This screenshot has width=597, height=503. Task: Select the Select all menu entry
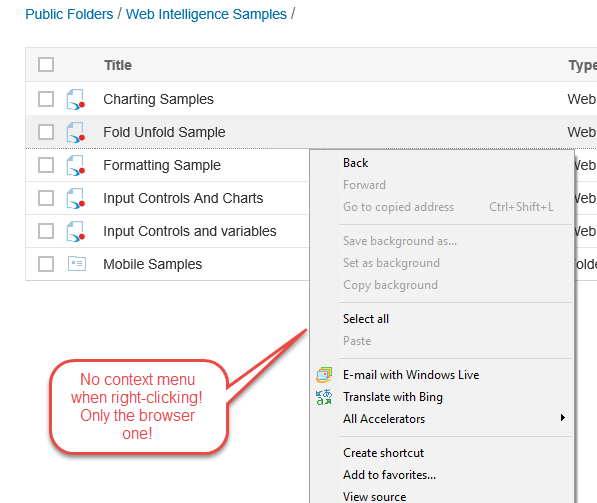pyautogui.click(x=366, y=319)
